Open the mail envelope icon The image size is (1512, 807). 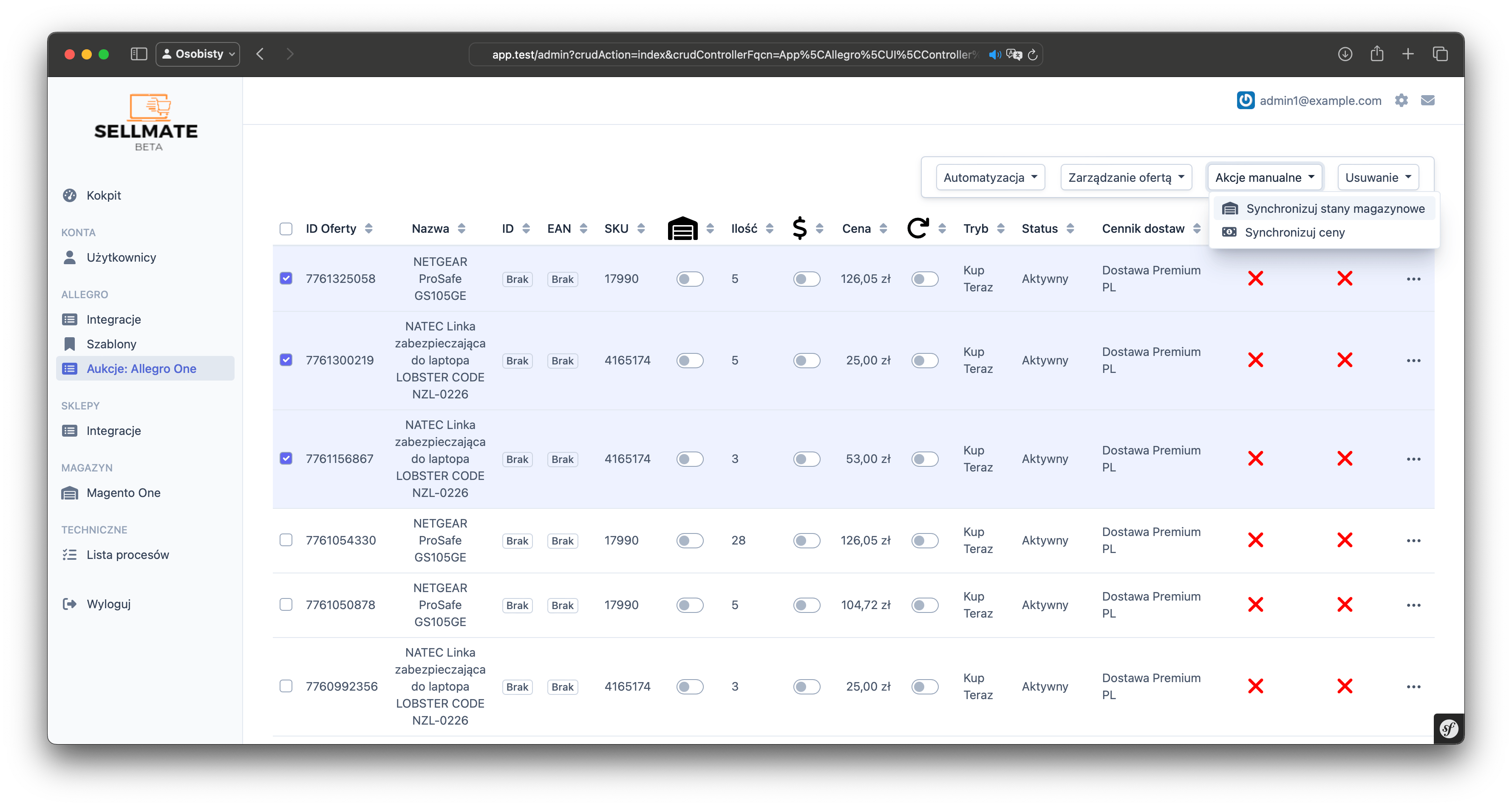coord(1427,100)
